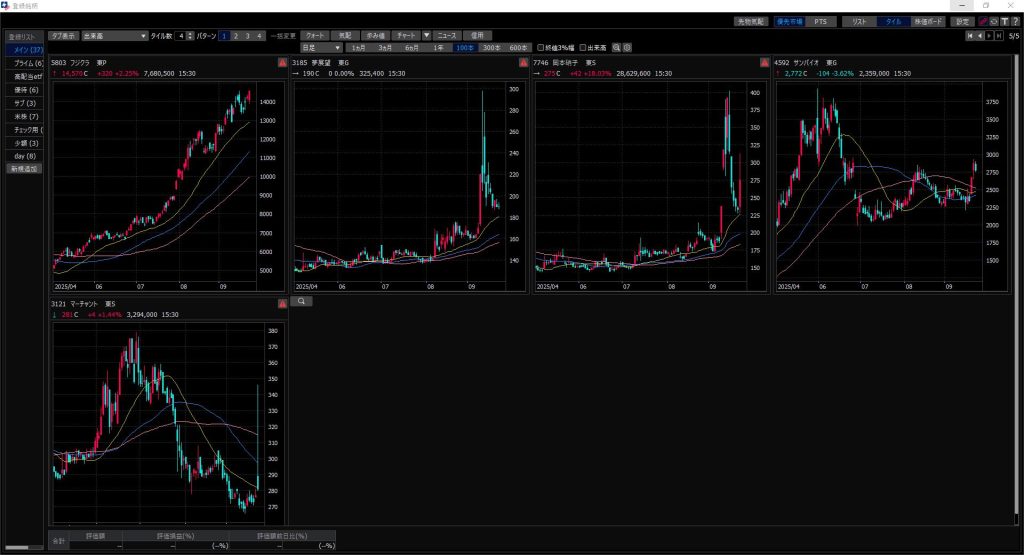This screenshot has width=1024, height=555.
Task: Click the magnifier search icon in the empty tile
Action: (x=300, y=301)
